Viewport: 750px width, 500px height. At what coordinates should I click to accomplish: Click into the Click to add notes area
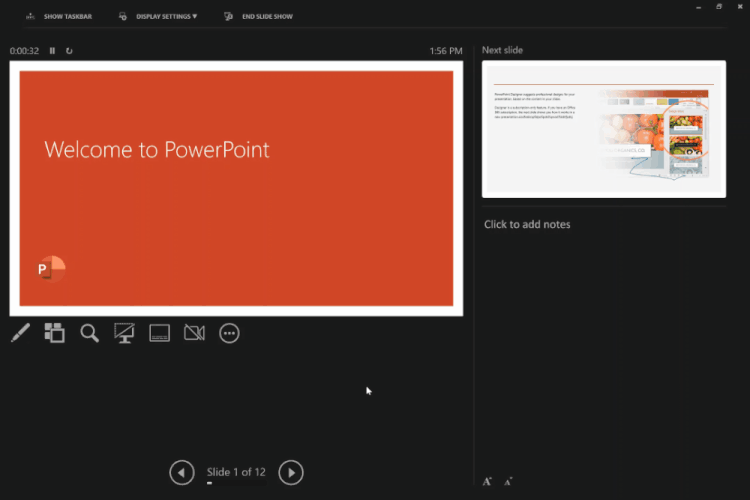604,335
